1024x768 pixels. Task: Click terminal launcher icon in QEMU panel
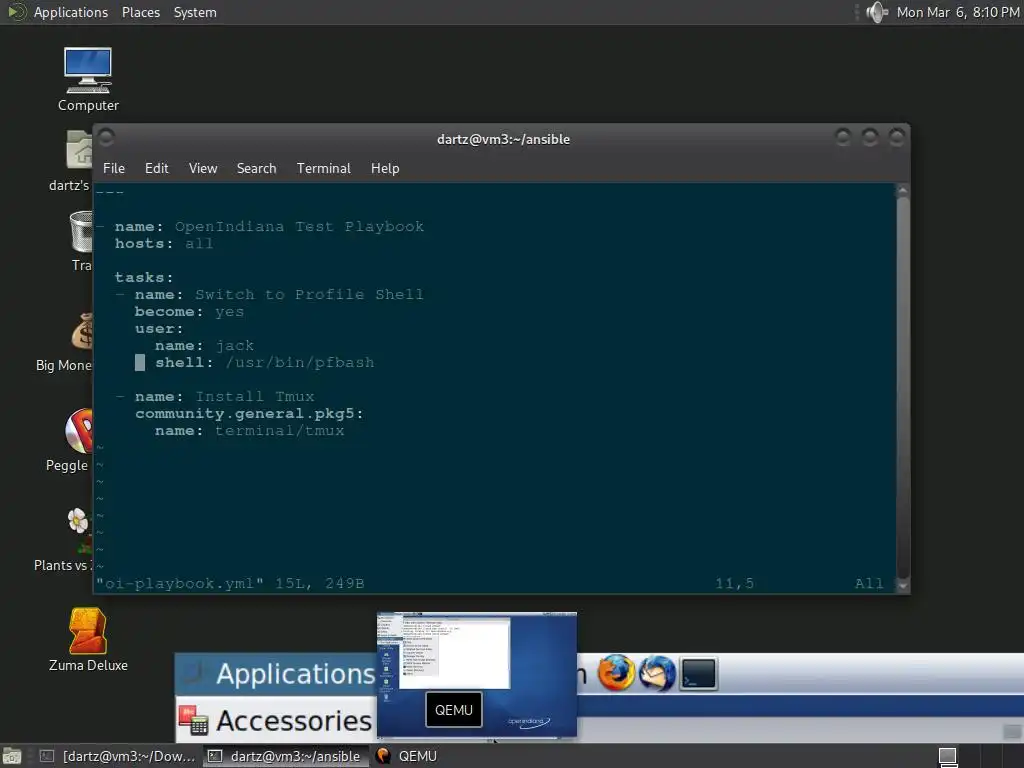pos(699,674)
